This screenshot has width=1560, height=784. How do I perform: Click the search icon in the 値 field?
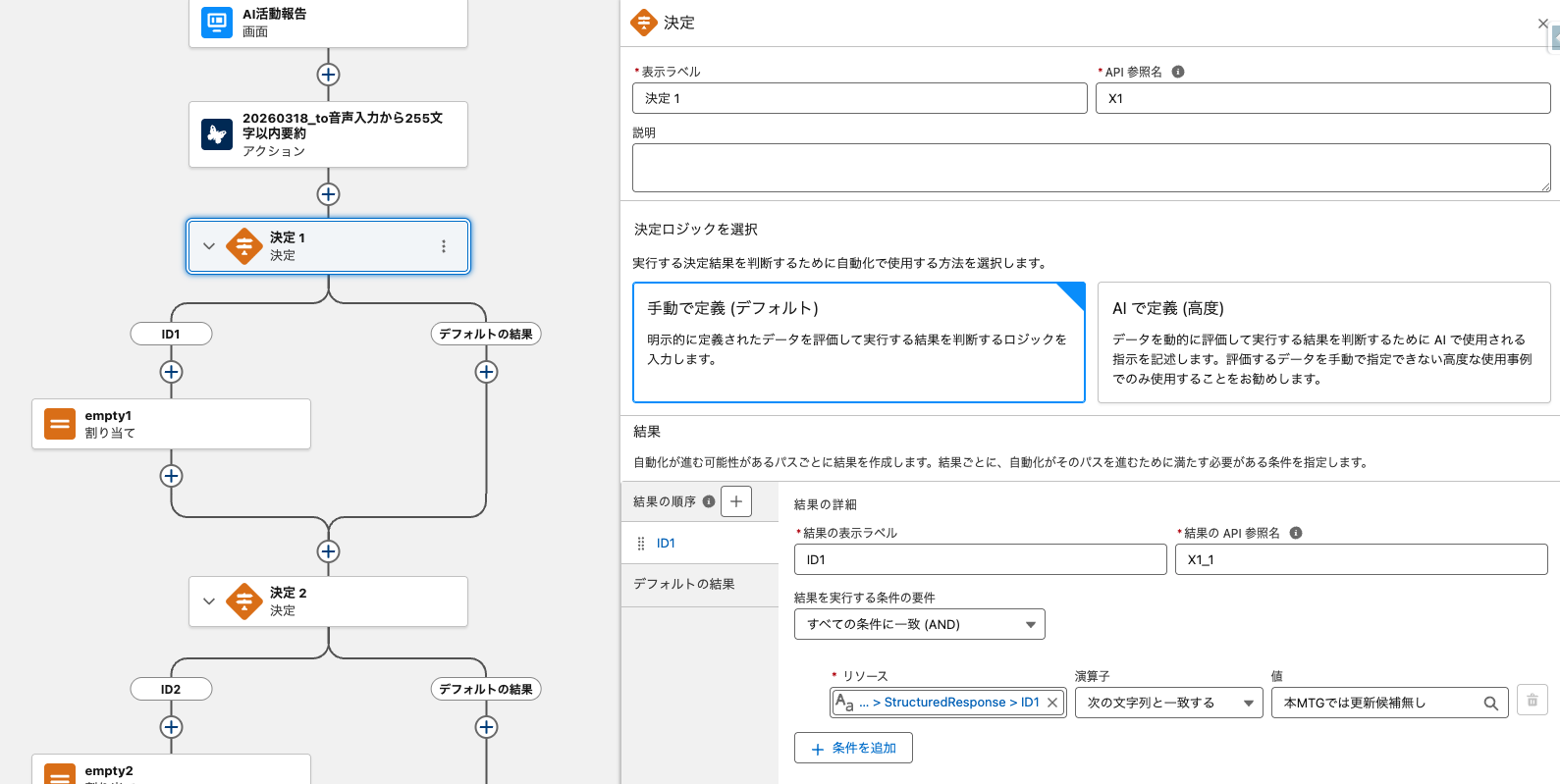click(1490, 703)
